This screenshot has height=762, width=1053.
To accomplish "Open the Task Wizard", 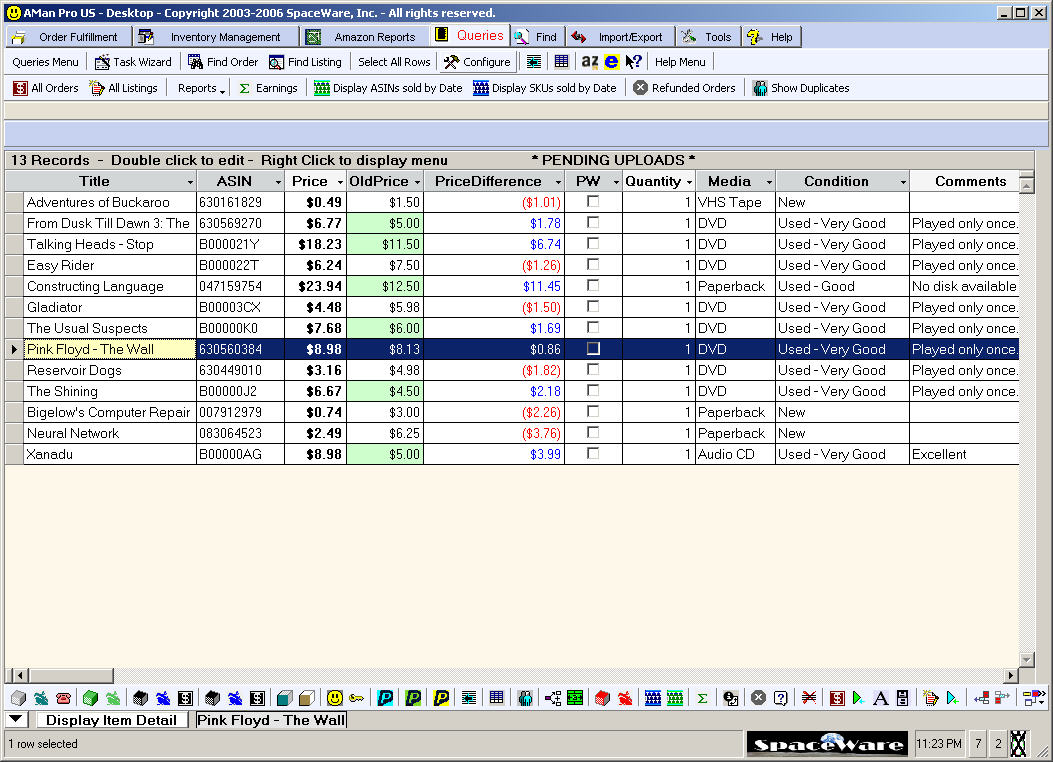I will (x=133, y=62).
